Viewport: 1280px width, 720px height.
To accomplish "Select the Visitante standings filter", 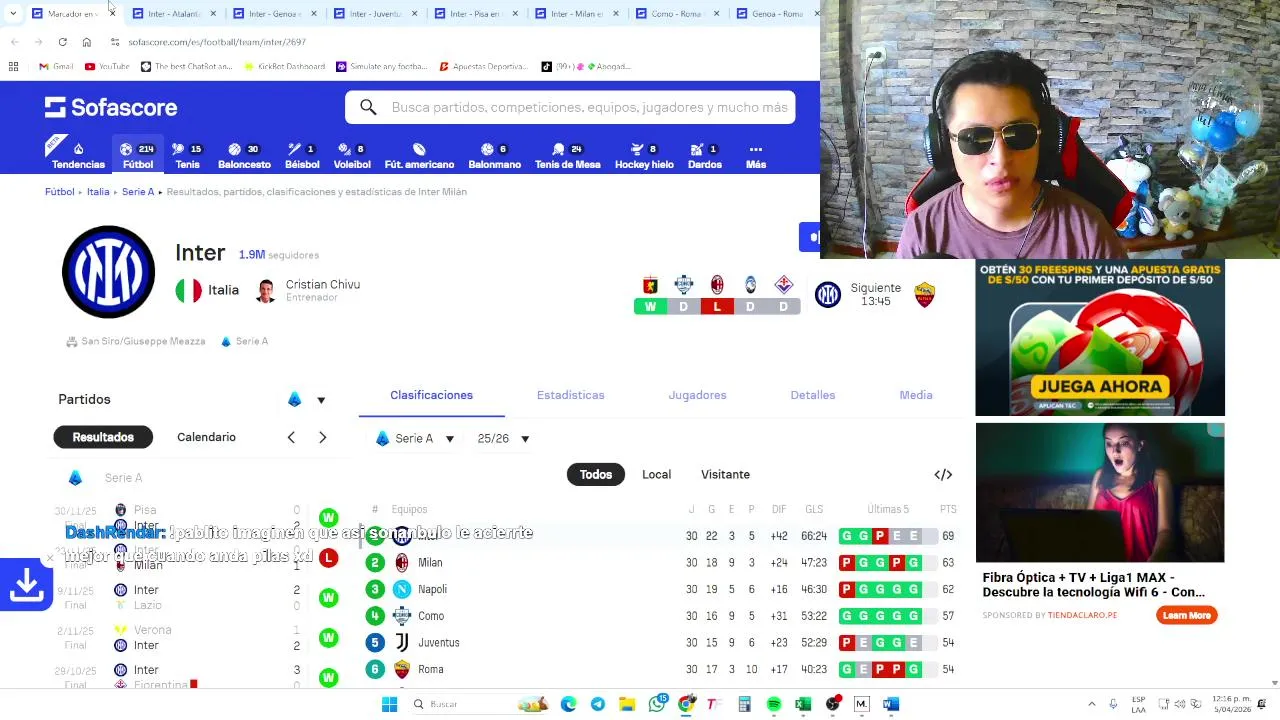I will [725, 474].
